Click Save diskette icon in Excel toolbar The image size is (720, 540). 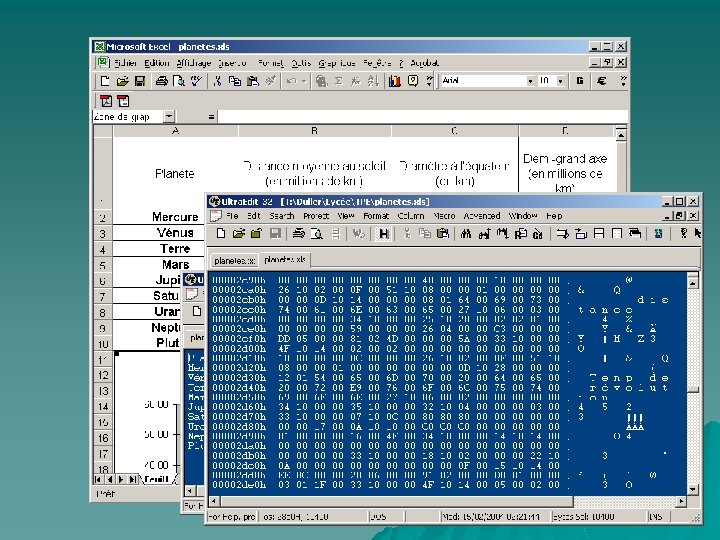pyautogui.click(x=140, y=81)
